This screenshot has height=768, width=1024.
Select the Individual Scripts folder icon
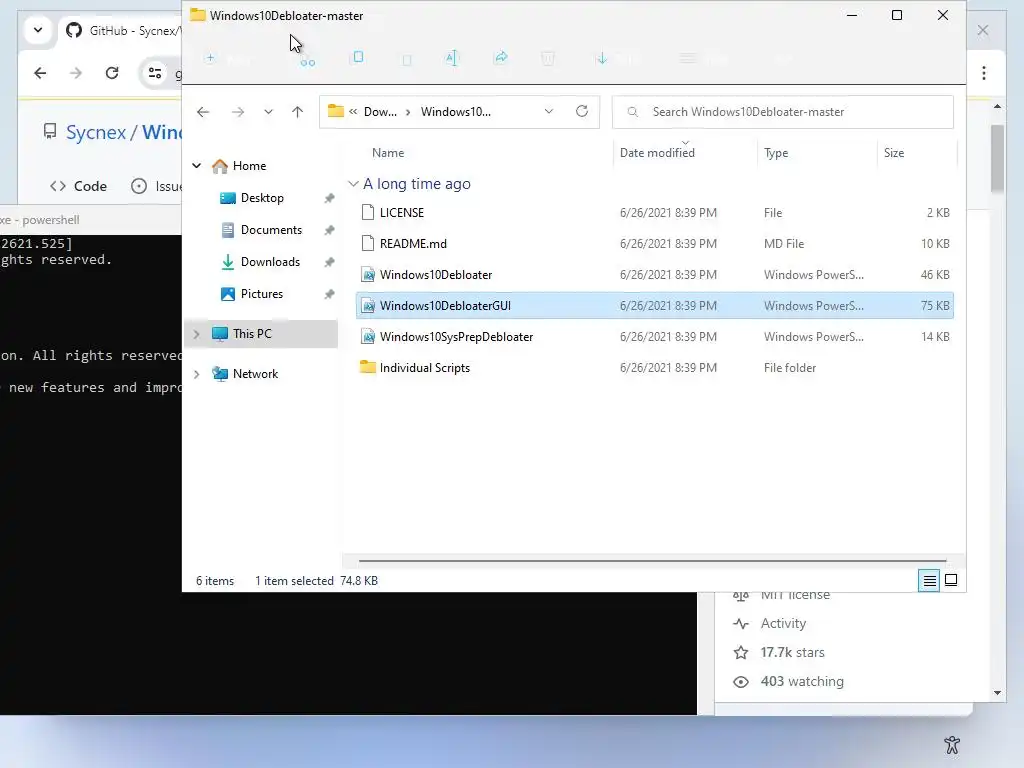[x=368, y=367]
